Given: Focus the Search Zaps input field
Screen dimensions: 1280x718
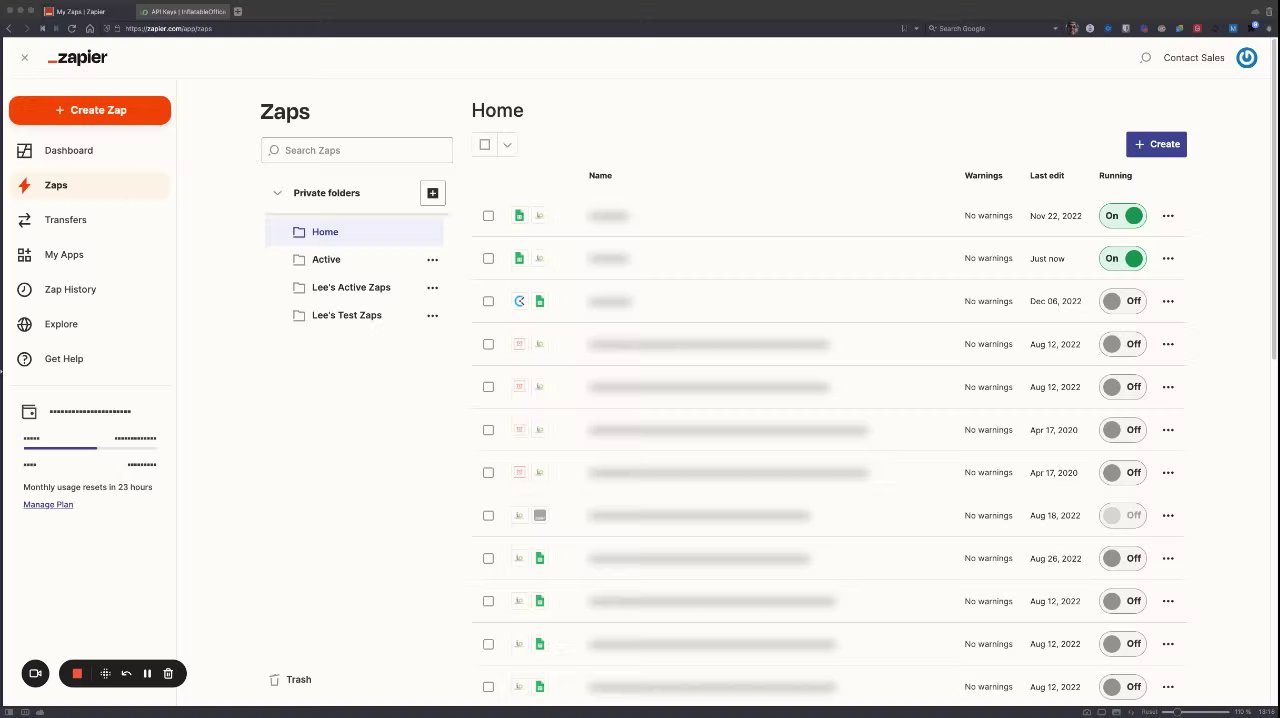Looking at the screenshot, I should tap(357, 150).
